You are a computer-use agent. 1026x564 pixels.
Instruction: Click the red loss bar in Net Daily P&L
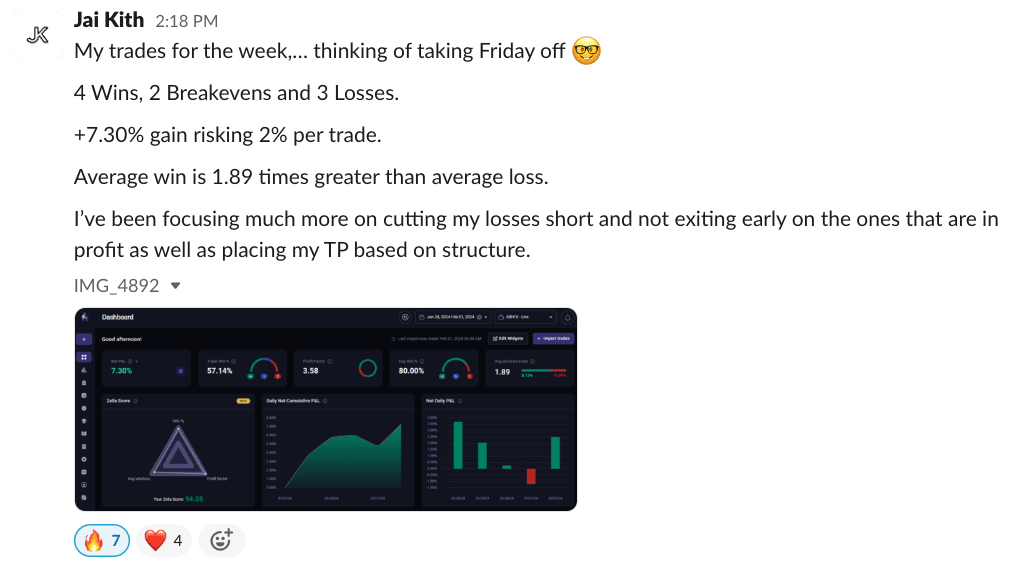pyautogui.click(x=531, y=475)
